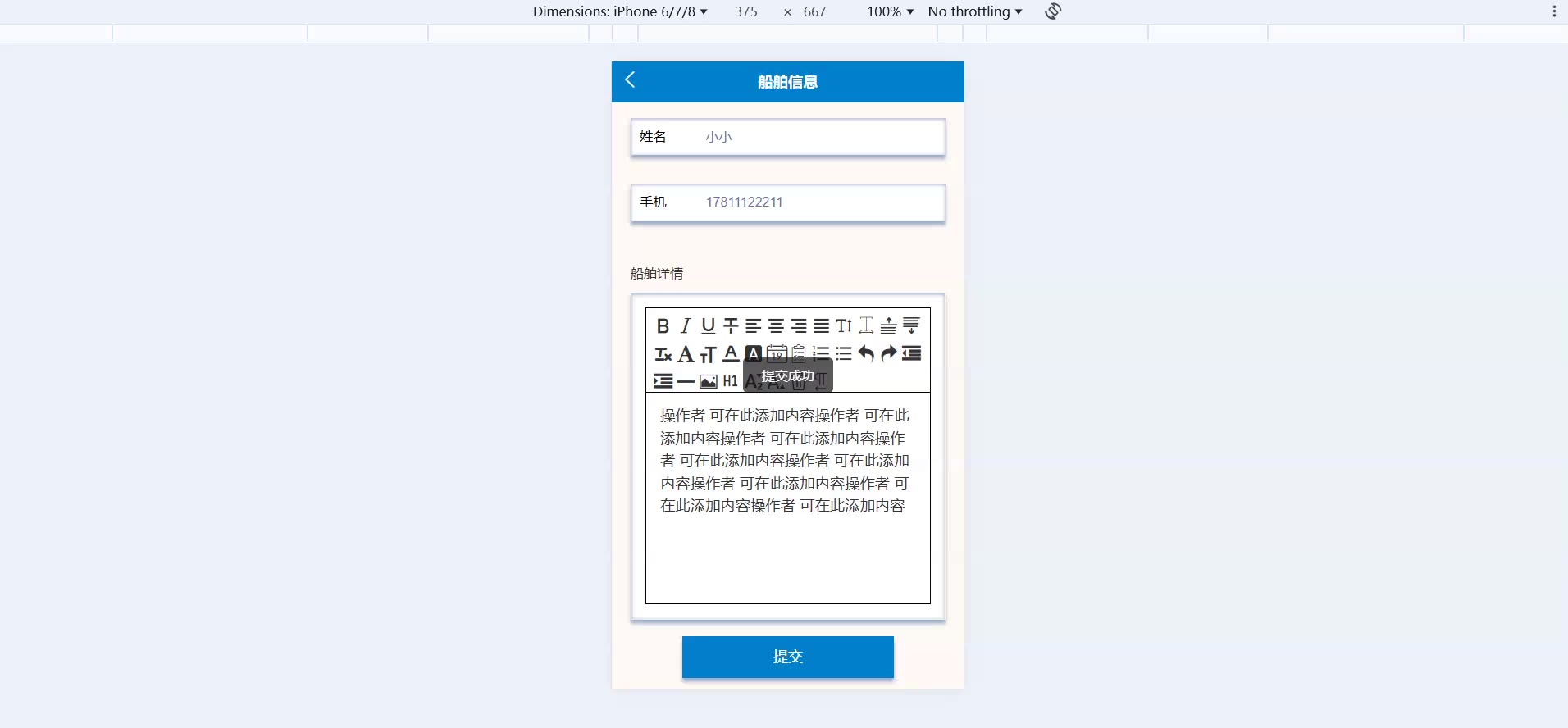The image size is (1568, 728).
Task: Insert horizontal divider line
Action: (x=686, y=381)
